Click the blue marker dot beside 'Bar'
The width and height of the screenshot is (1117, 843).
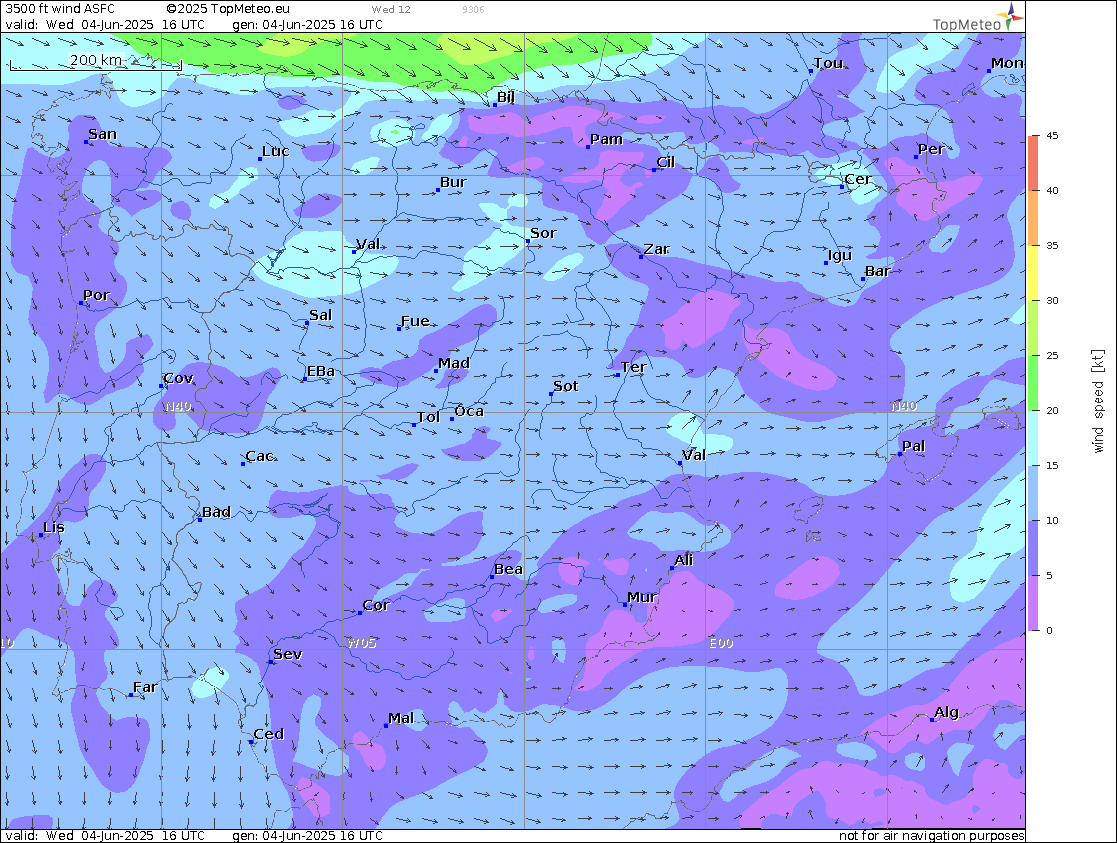pos(863,279)
